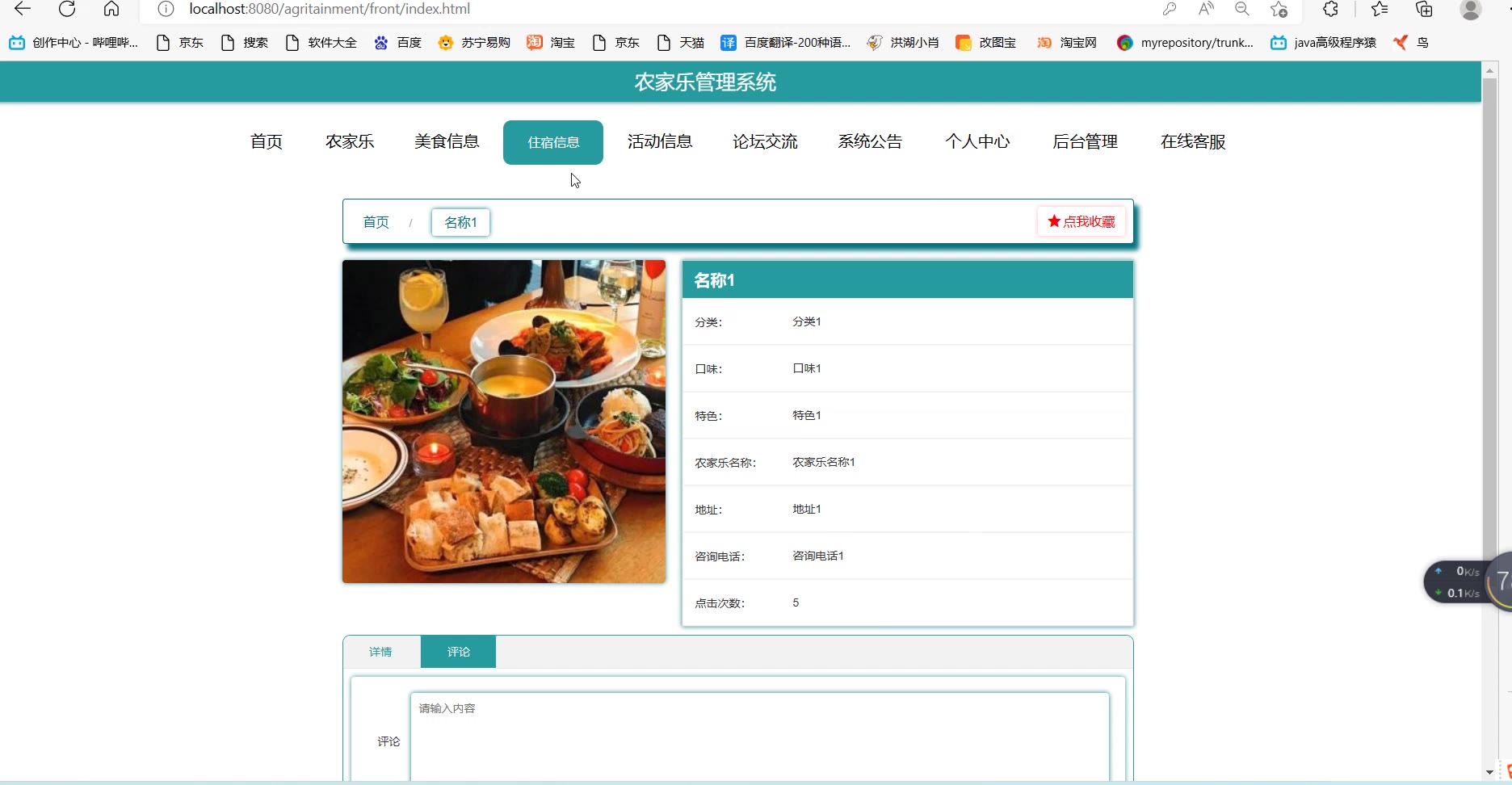Open 系统公告 in the navigation menu
The width and height of the screenshot is (1512, 785).
870,142
